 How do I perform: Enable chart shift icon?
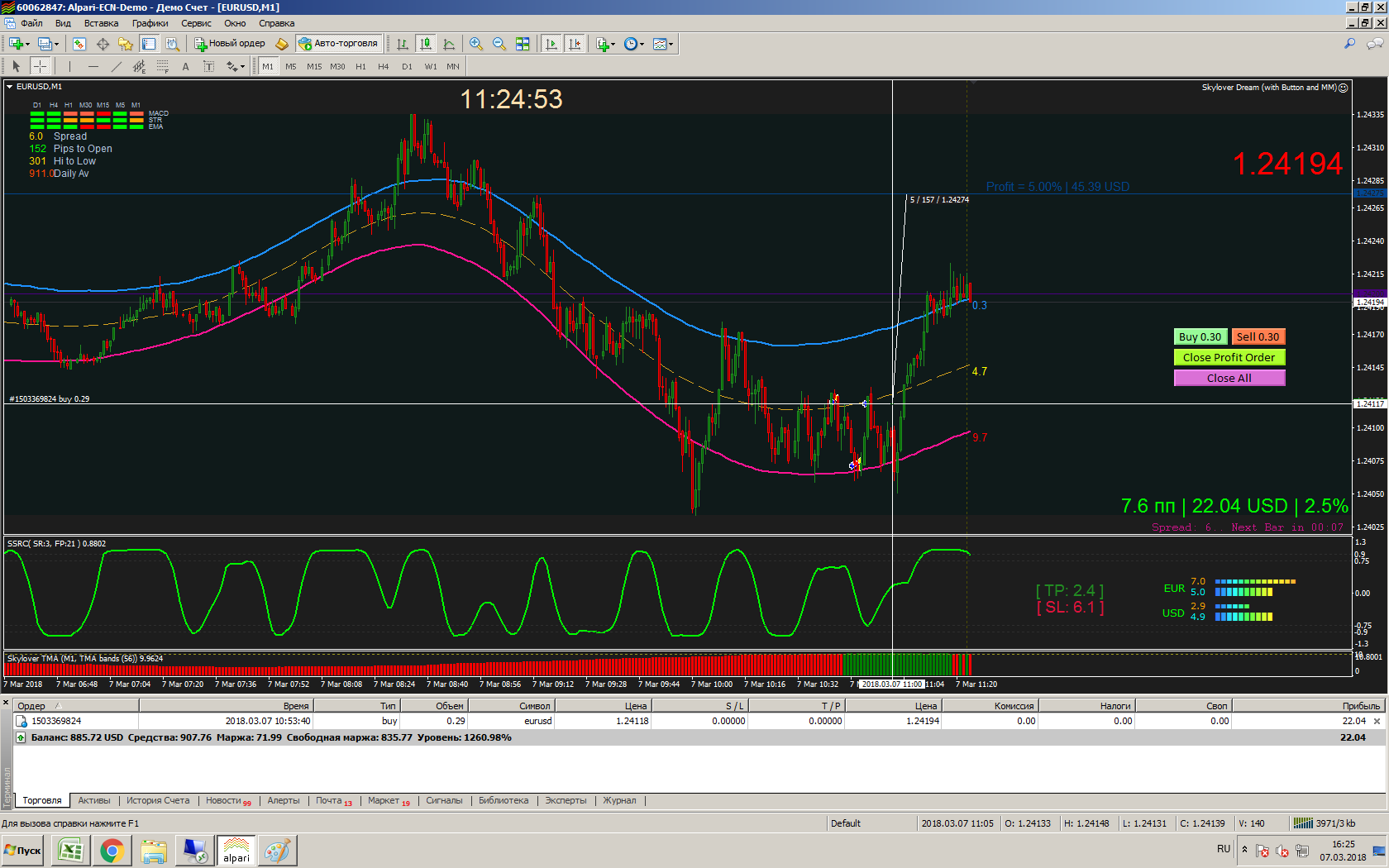[575, 44]
